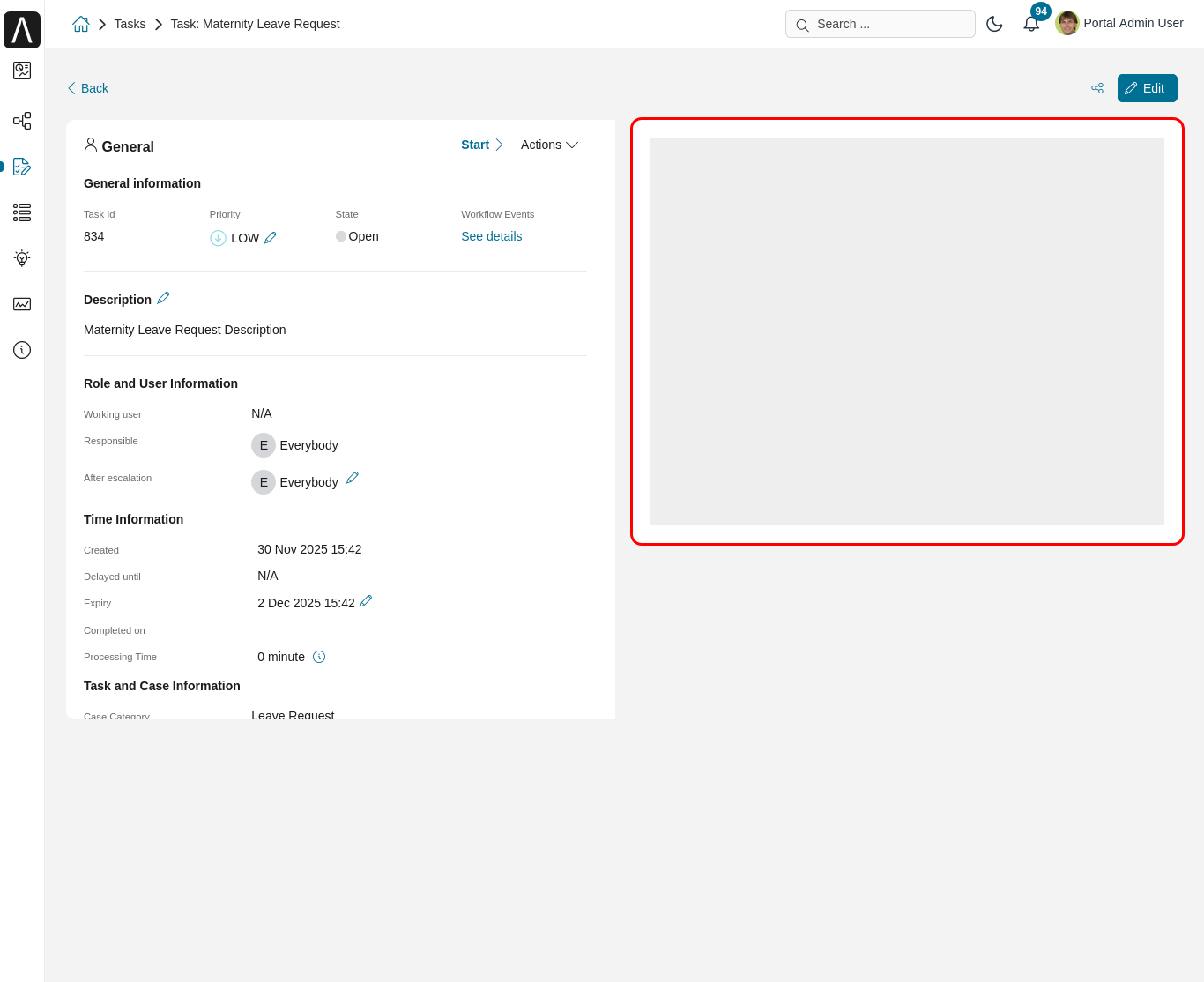
Task: Open the Workflow Events See details link
Action: 491,236
